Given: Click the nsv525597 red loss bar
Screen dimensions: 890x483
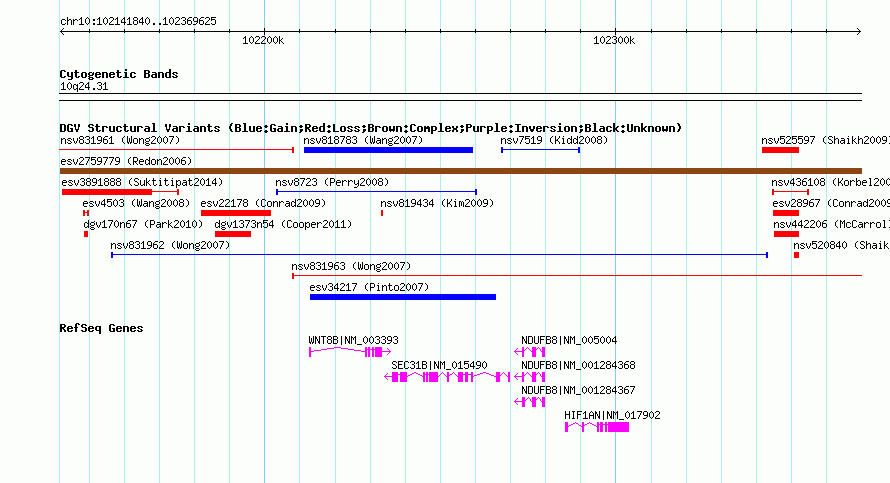Looking at the screenshot, I should tap(780, 150).
